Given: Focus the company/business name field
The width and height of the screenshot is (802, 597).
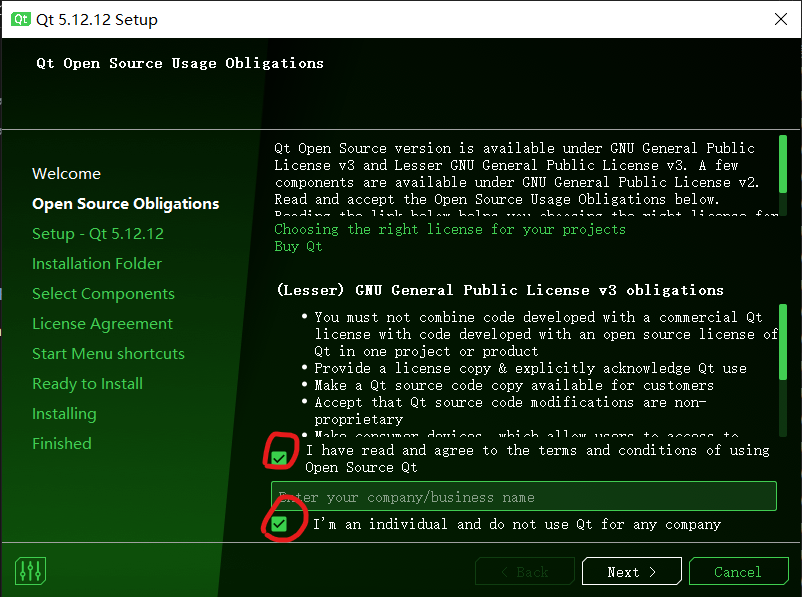Looking at the screenshot, I should point(524,496).
